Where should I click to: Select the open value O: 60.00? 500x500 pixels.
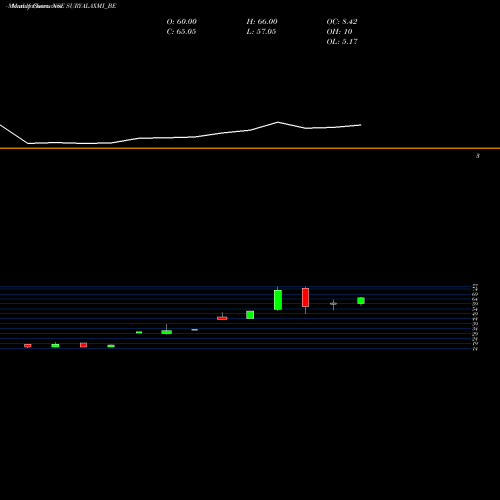pos(182,22)
